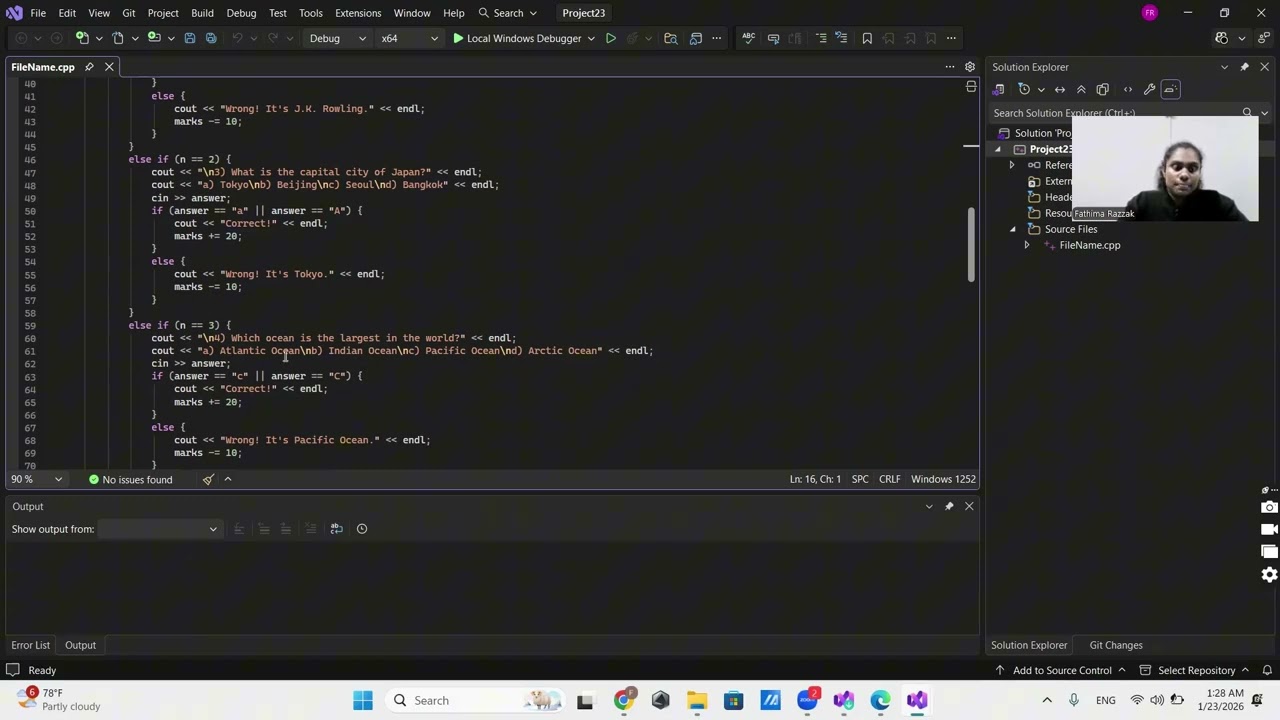This screenshot has width=1280, height=720.
Task: Open the Build menu
Action: point(202,13)
